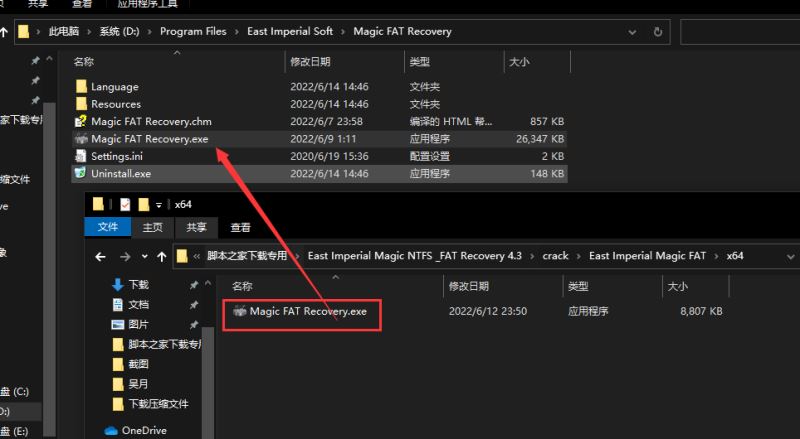800x439 pixels.
Task: Open the 文档 documents quick access icon
Action: point(117,304)
